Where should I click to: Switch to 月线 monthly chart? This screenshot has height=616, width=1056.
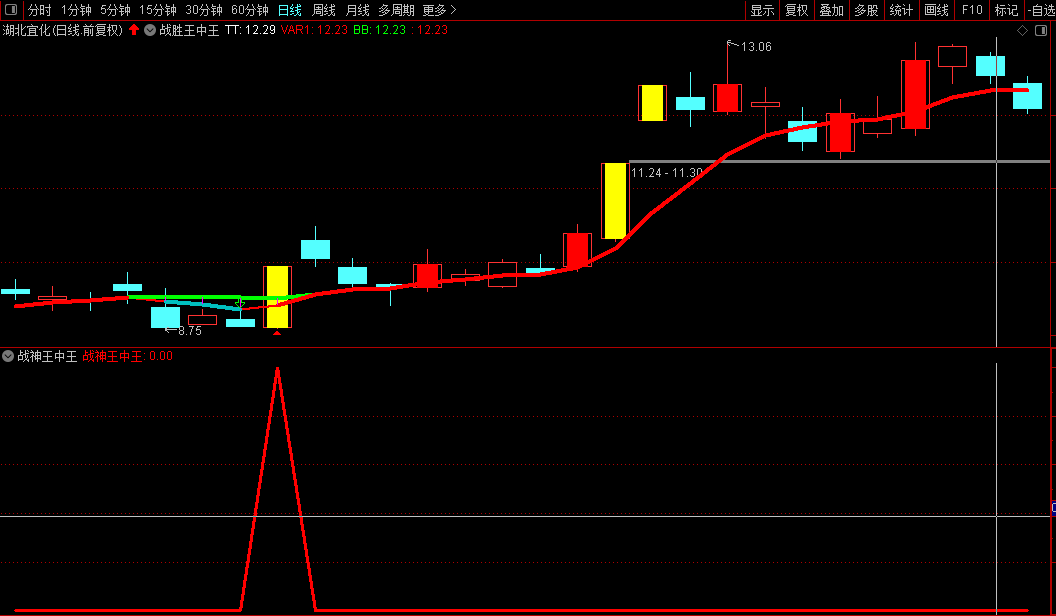[x=358, y=10]
